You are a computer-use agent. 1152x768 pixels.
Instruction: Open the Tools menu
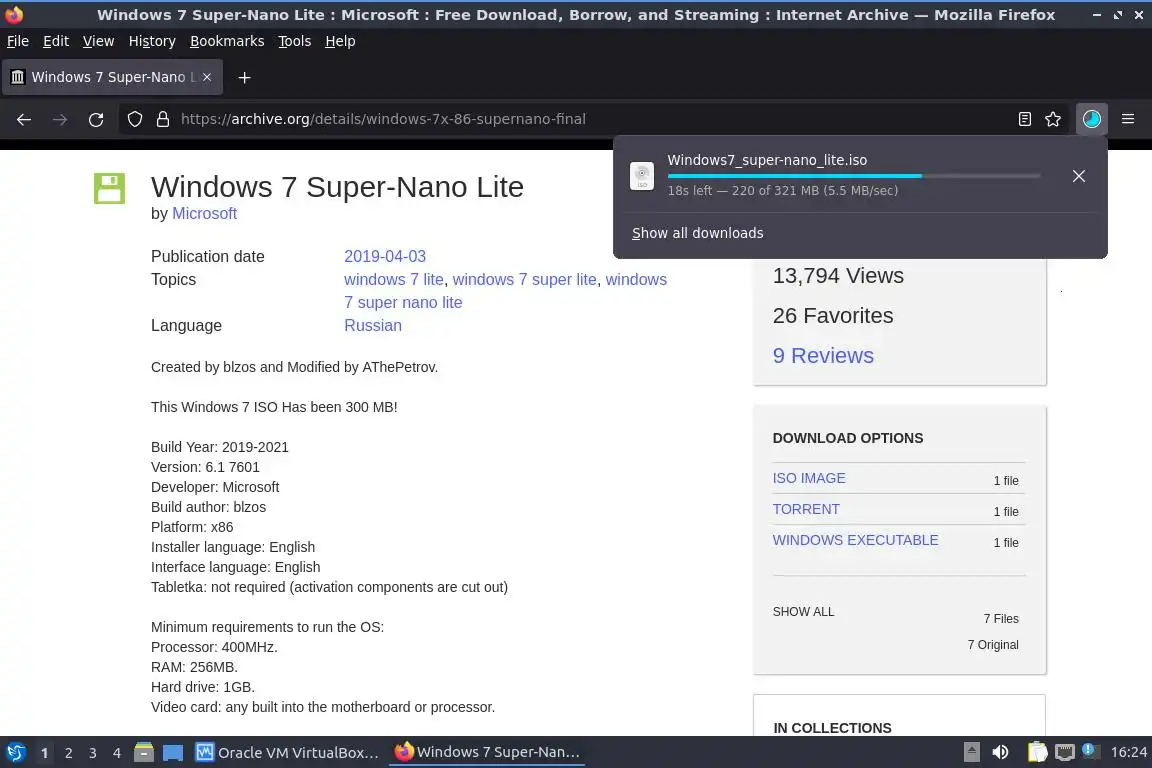295,41
